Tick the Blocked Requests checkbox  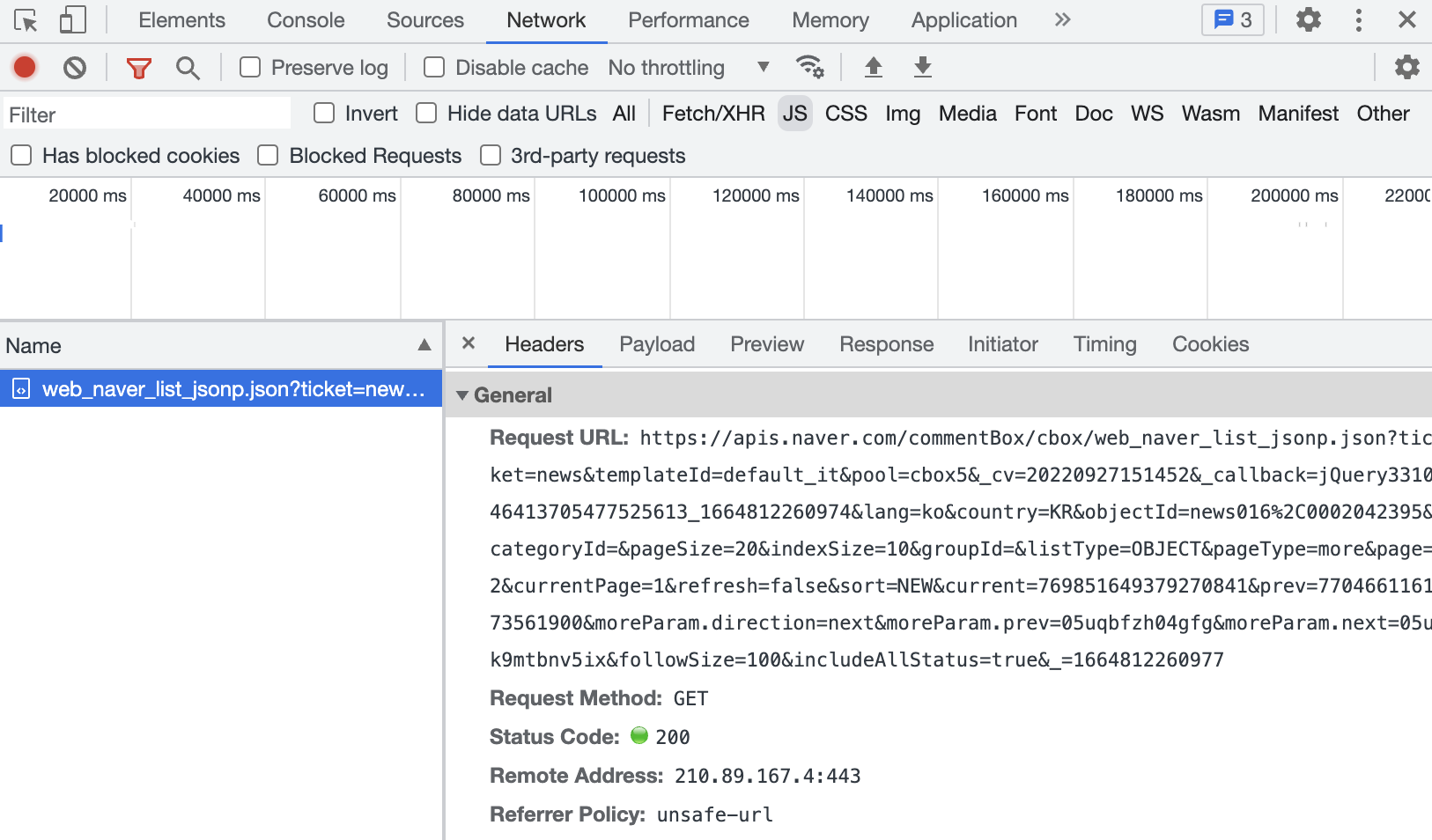(268, 155)
